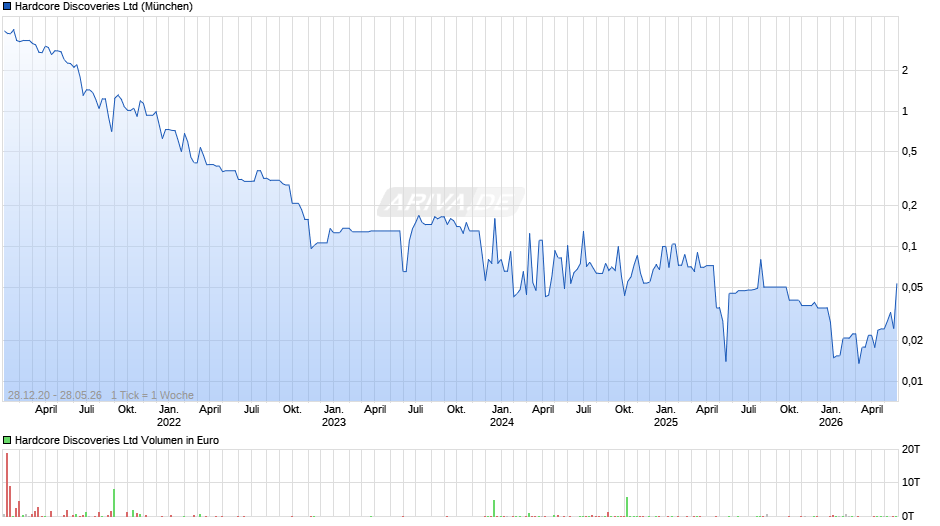Viewport: 940px width, 526px height.
Task: Click the volume axis label '10T'
Action: pos(911,482)
